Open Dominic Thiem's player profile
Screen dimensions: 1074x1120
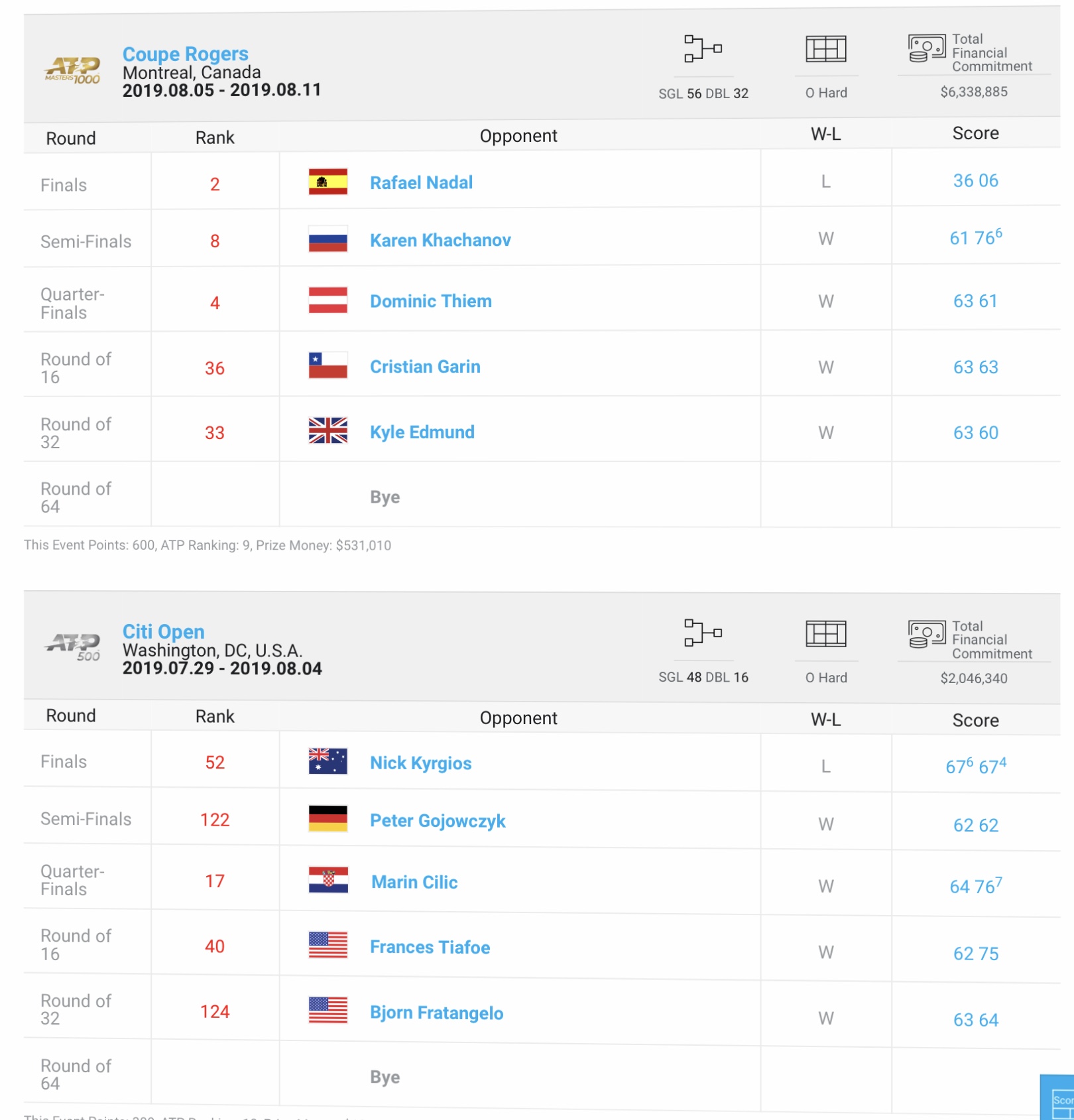click(x=431, y=301)
